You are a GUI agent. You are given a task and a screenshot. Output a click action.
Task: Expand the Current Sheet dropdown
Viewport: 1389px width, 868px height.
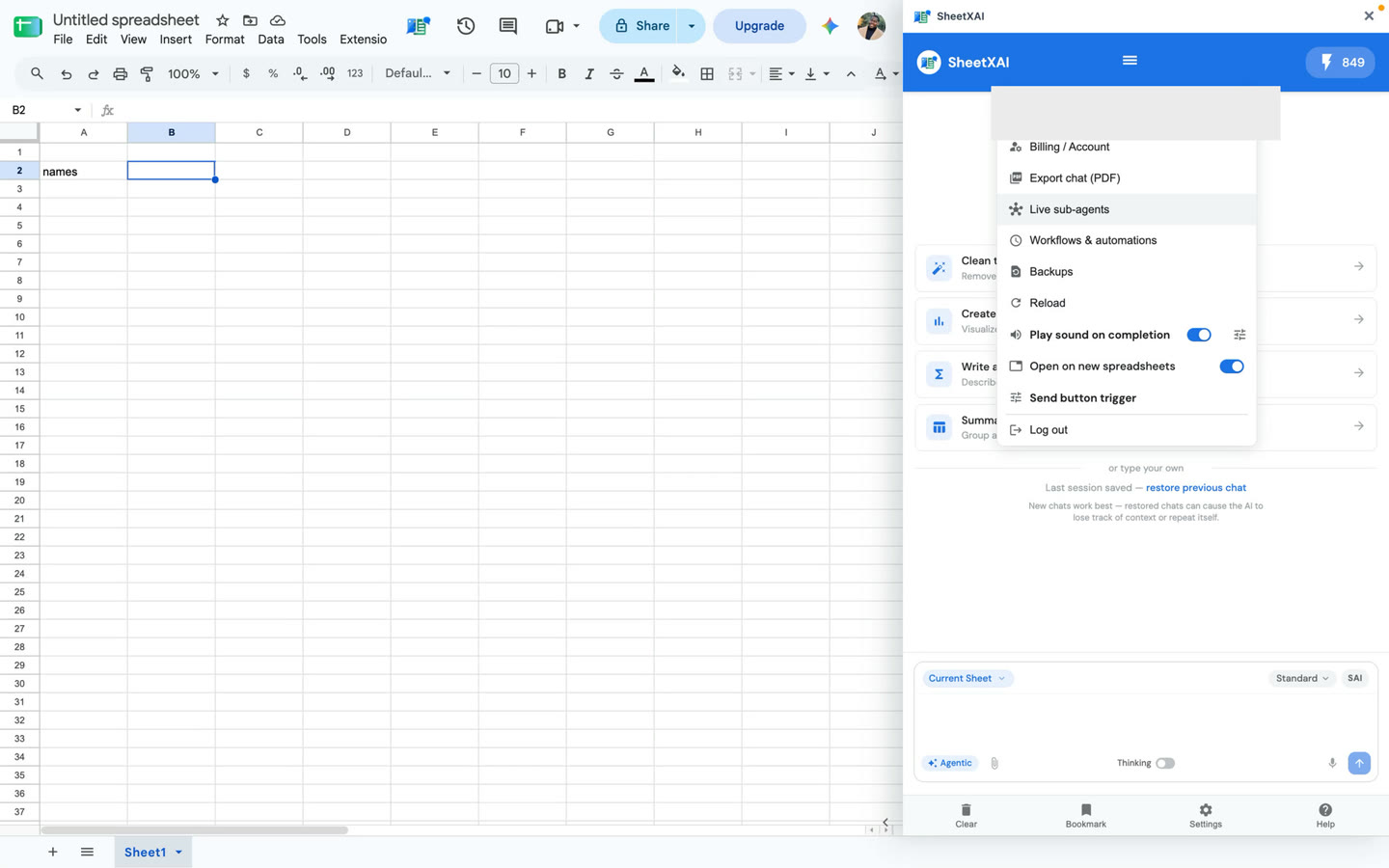(x=967, y=678)
